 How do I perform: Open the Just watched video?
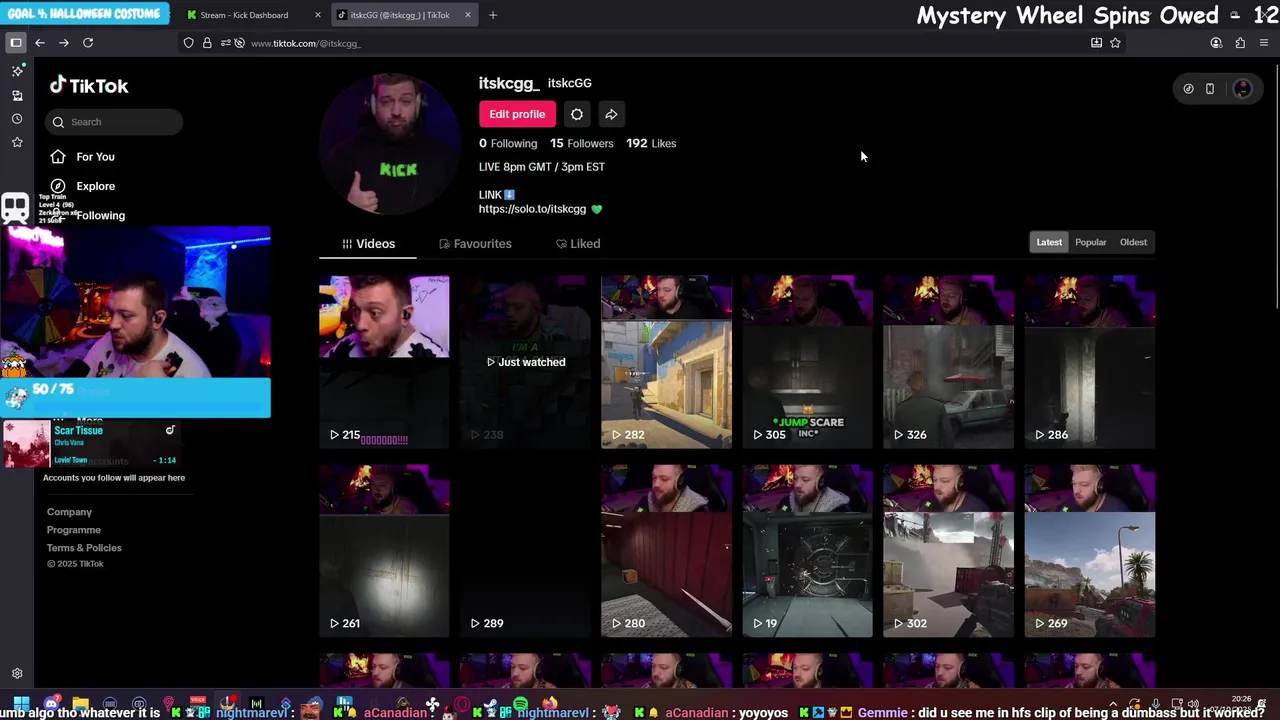[525, 362]
